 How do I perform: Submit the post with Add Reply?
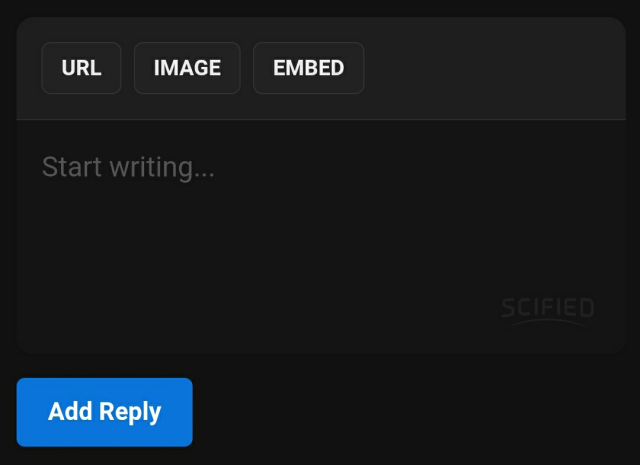coord(104,412)
